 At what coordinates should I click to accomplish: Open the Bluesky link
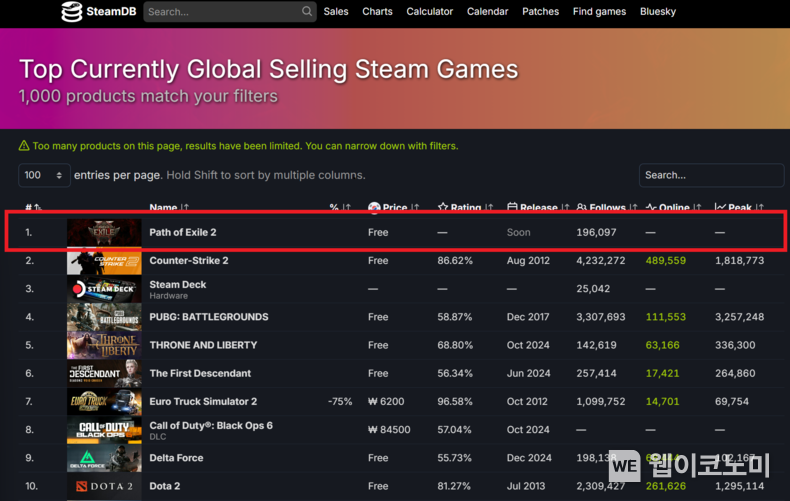tap(657, 12)
